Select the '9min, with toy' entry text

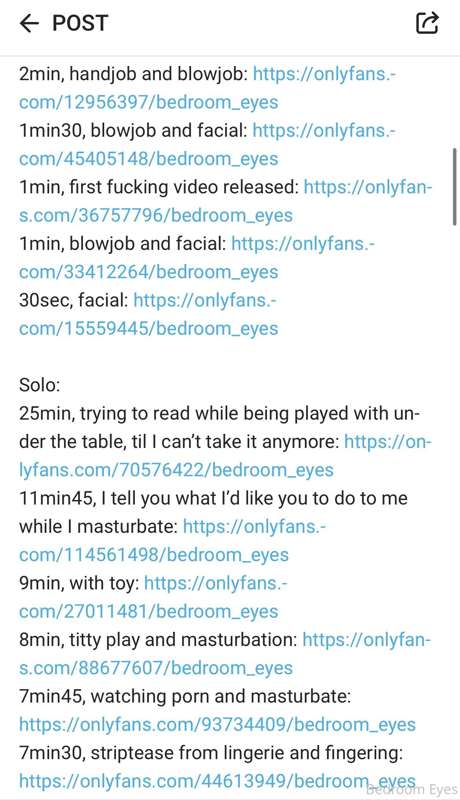(x=79, y=583)
